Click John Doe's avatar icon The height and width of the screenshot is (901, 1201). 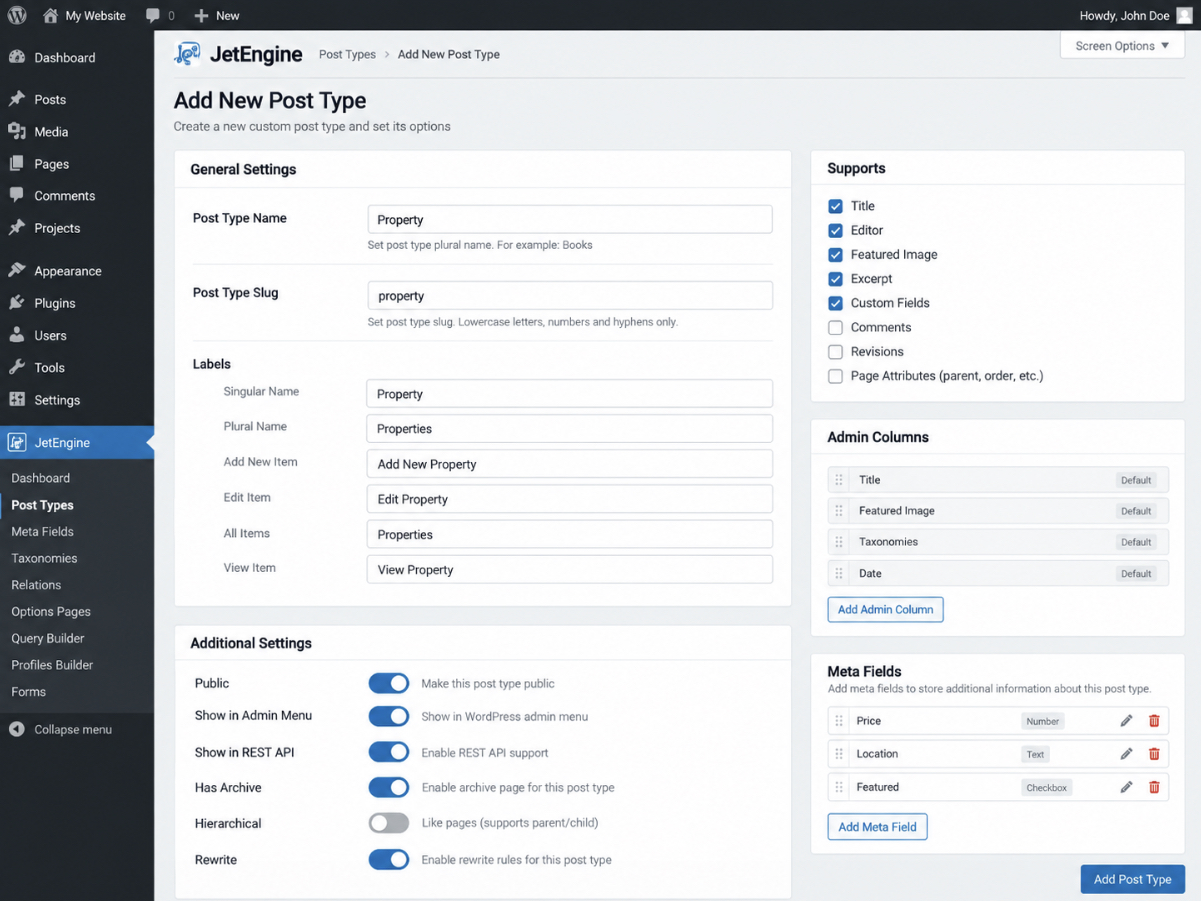click(x=1184, y=15)
